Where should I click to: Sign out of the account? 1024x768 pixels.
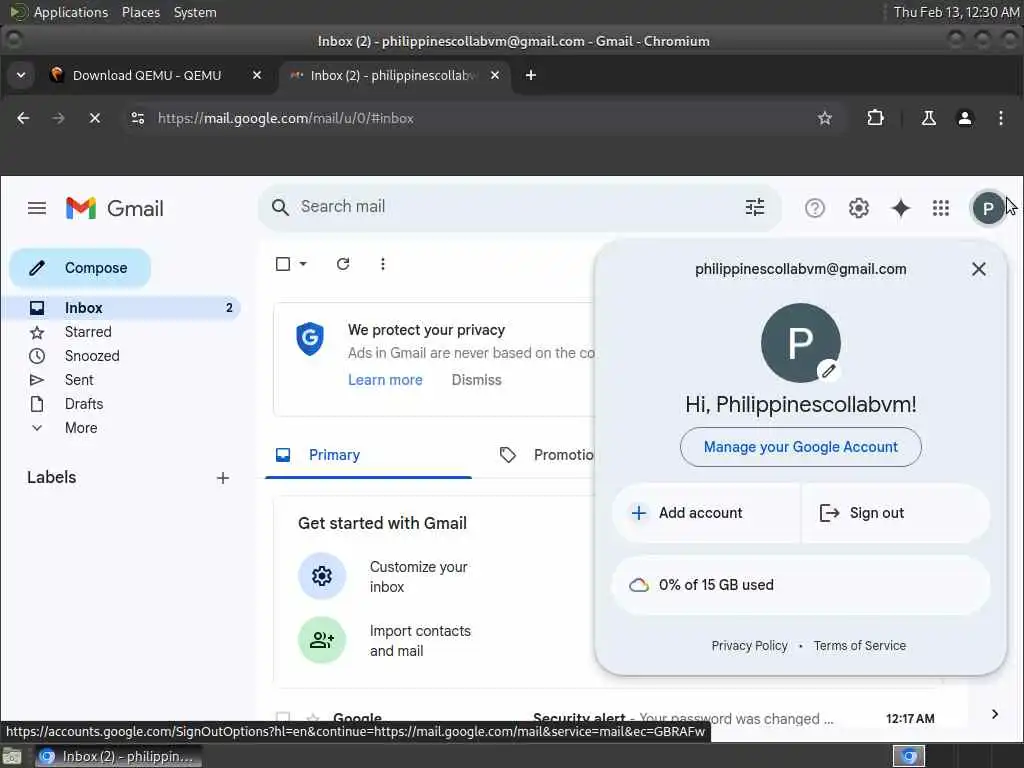pos(895,513)
